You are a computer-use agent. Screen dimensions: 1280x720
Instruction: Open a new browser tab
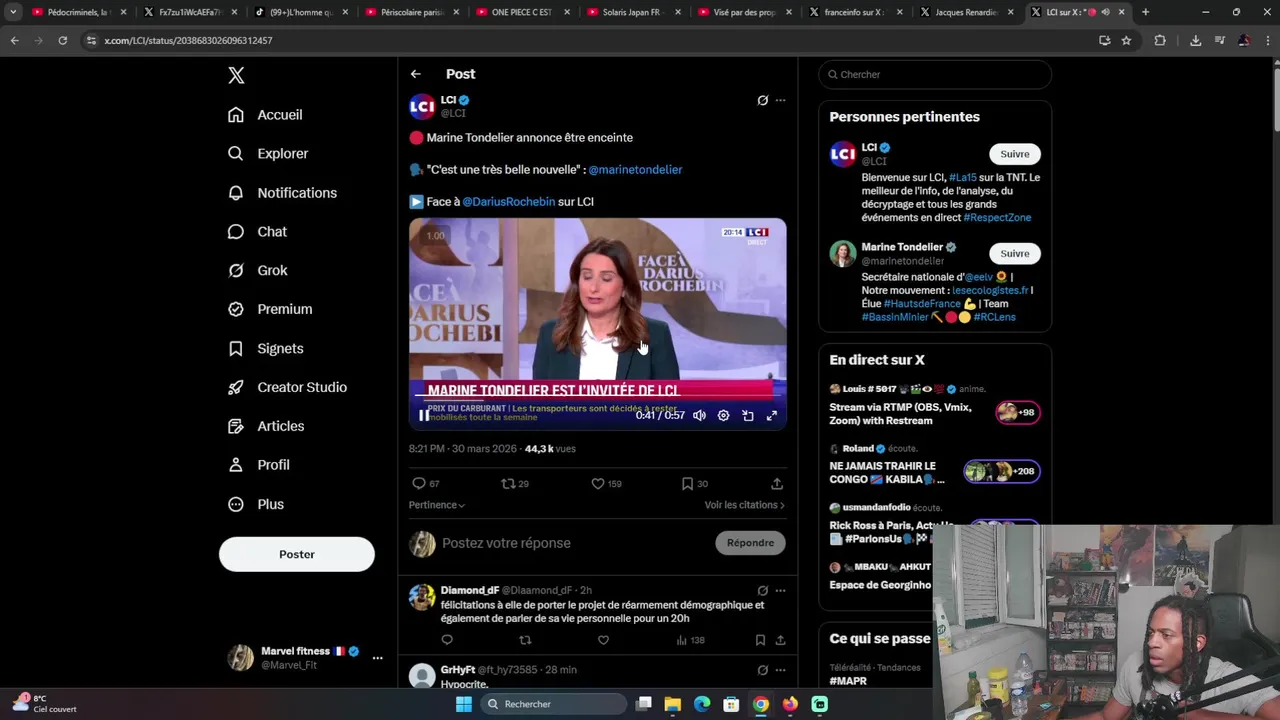pyautogui.click(x=1145, y=12)
